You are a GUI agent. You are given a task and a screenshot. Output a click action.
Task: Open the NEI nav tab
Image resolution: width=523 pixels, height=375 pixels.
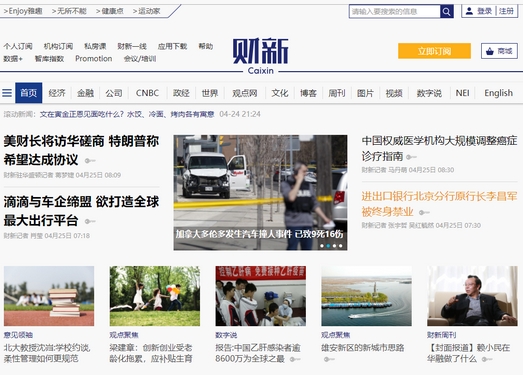[463, 93]
